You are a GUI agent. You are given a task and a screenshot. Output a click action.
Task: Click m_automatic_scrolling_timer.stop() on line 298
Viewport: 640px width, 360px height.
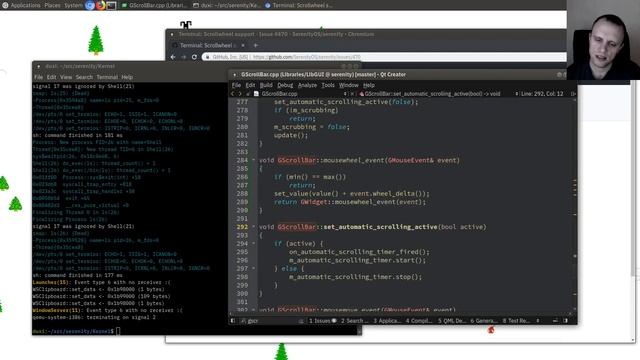(355, 277)
